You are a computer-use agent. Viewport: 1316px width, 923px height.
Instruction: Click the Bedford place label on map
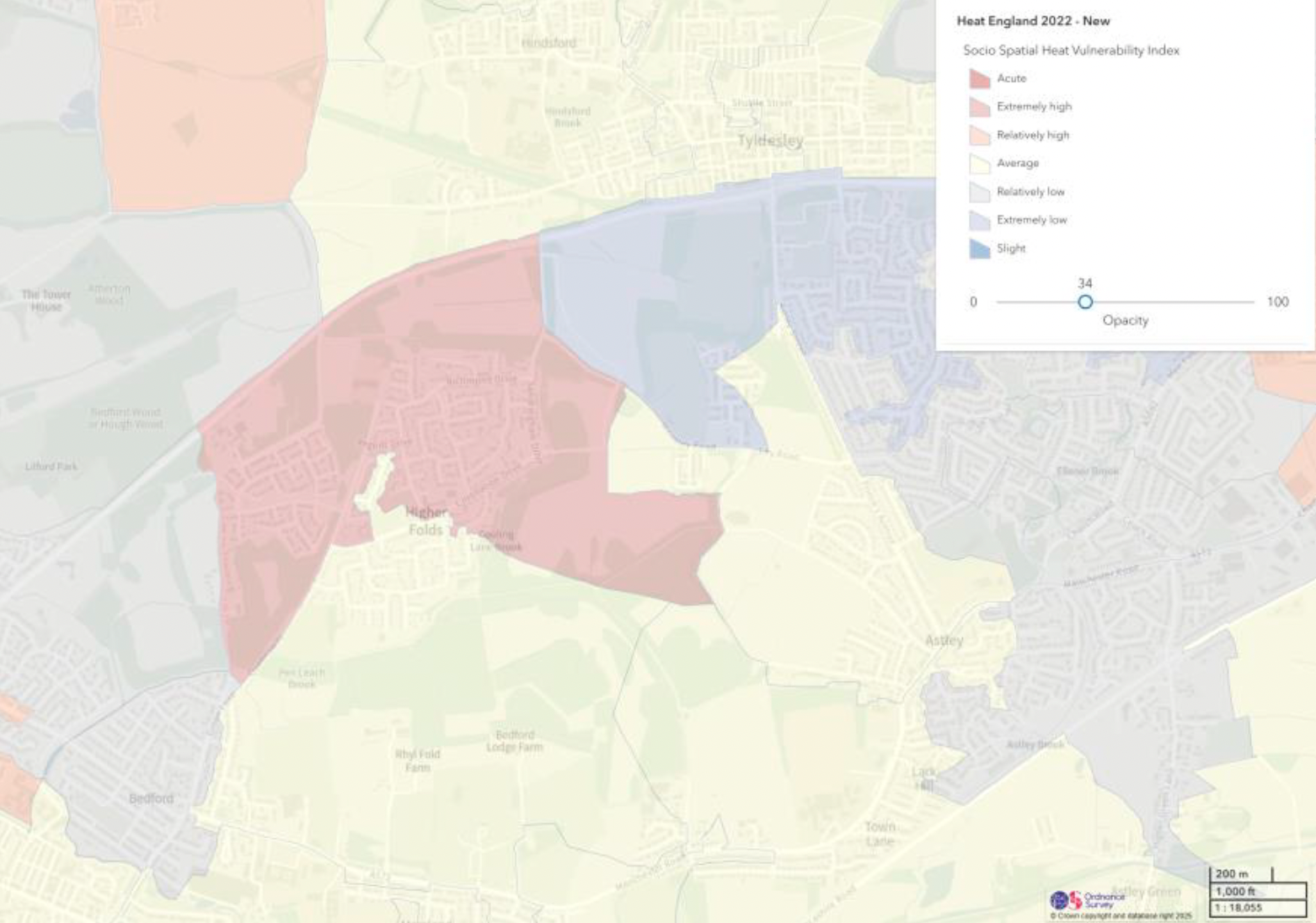(x=151, y=798)
